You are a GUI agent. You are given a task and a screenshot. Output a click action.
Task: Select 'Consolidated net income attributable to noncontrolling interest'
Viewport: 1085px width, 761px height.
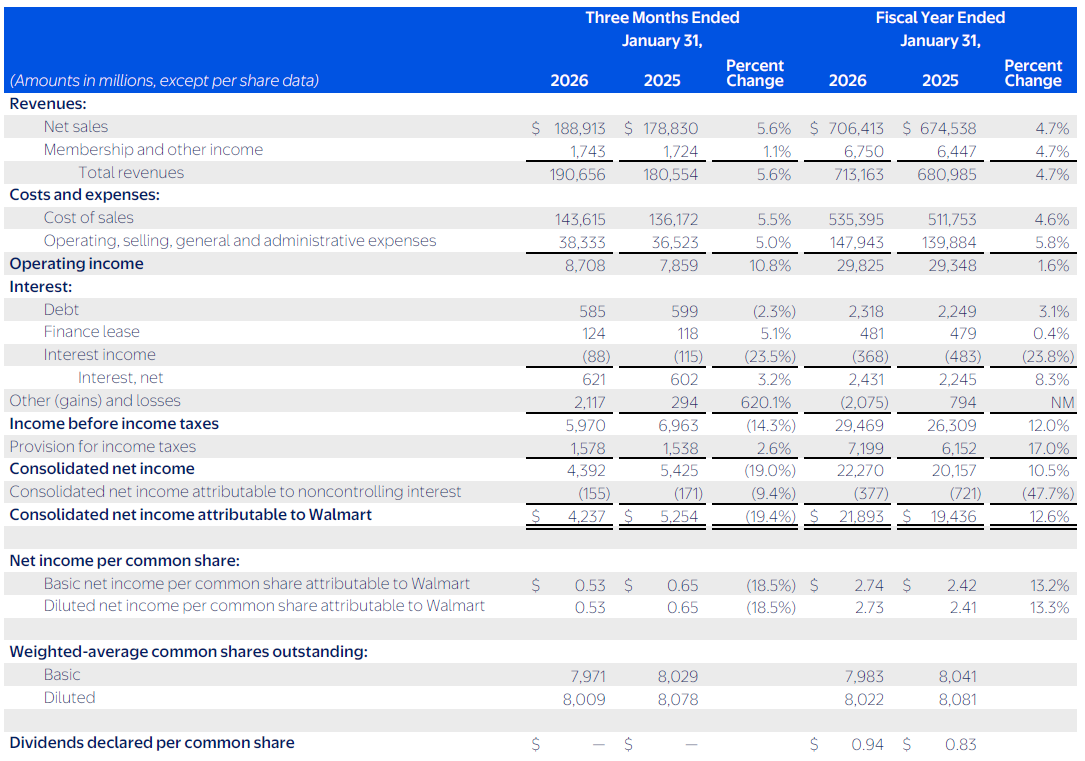(x=235, y=492)
